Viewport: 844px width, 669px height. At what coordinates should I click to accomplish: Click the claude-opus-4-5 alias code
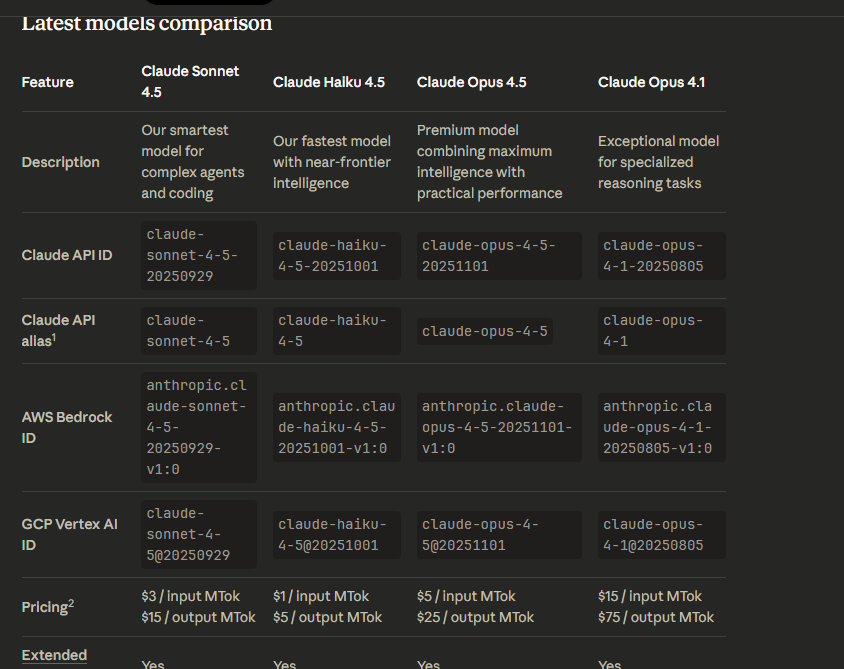pyautogui.click(x=485, y=331)
